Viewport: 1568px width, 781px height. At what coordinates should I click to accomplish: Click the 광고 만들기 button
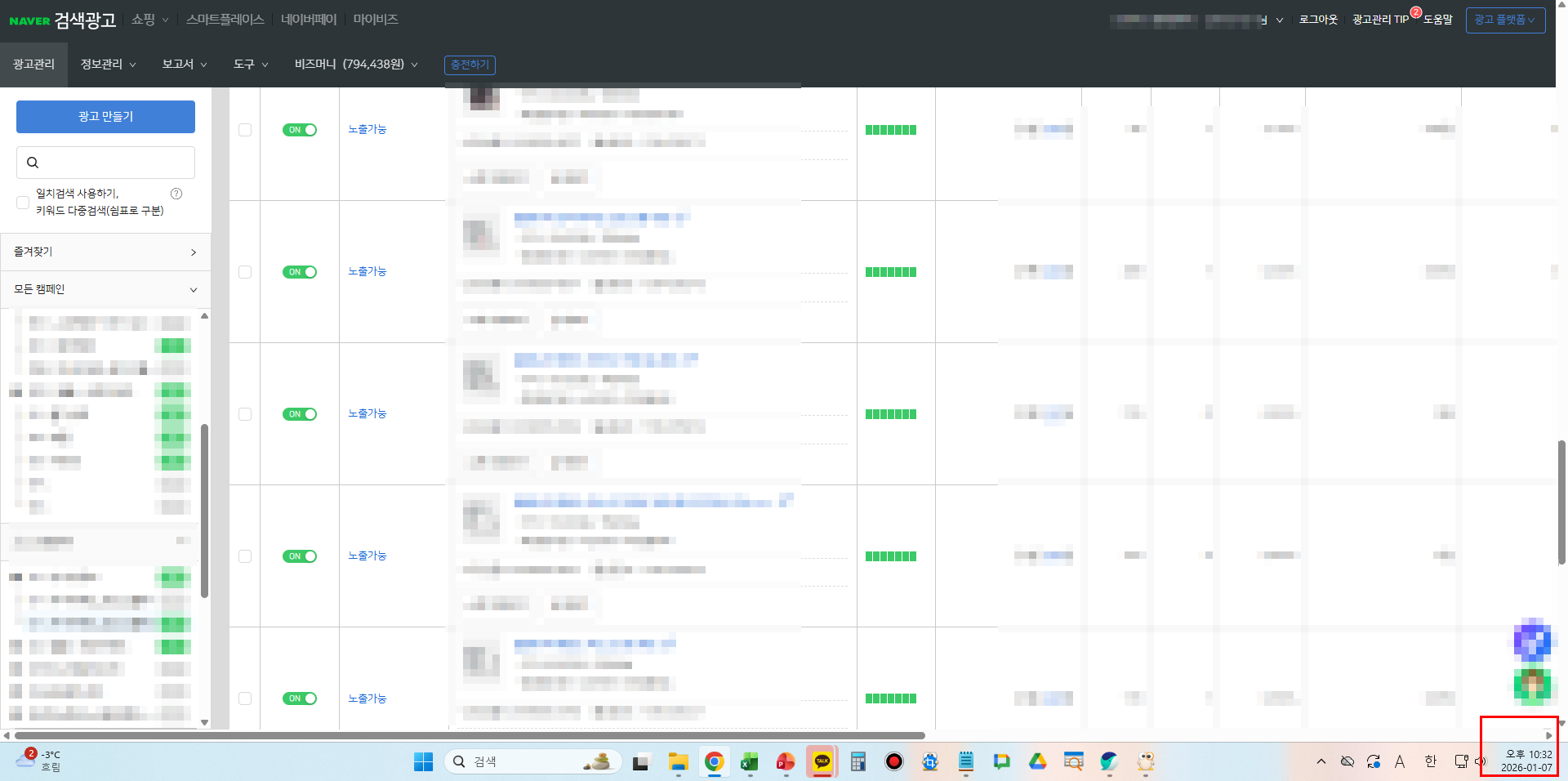[105, 117]
